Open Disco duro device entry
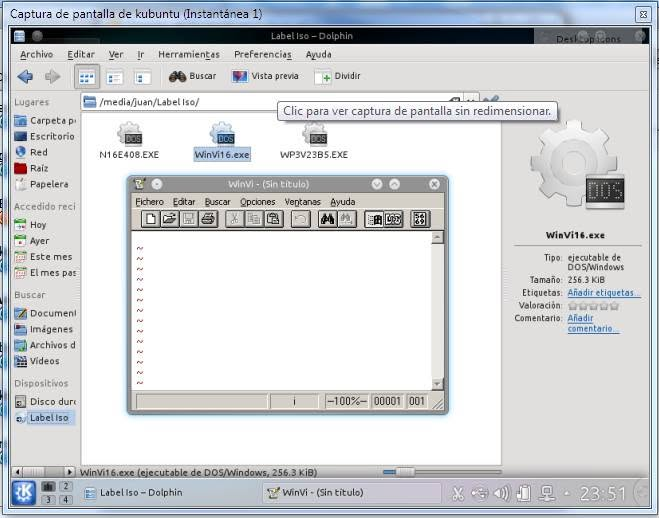 pos(45,402)
